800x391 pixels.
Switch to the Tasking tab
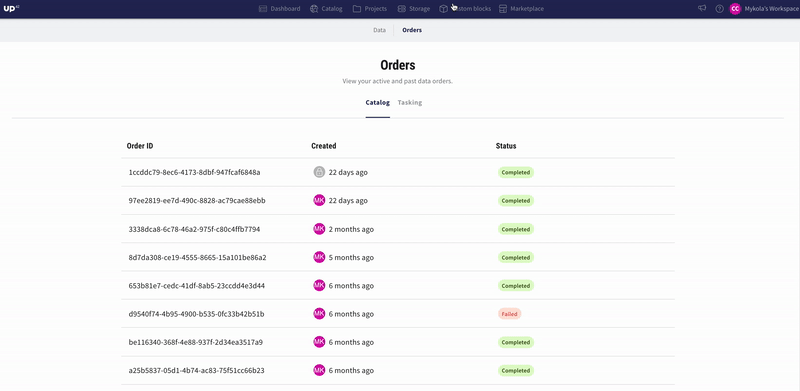[410, 103]
